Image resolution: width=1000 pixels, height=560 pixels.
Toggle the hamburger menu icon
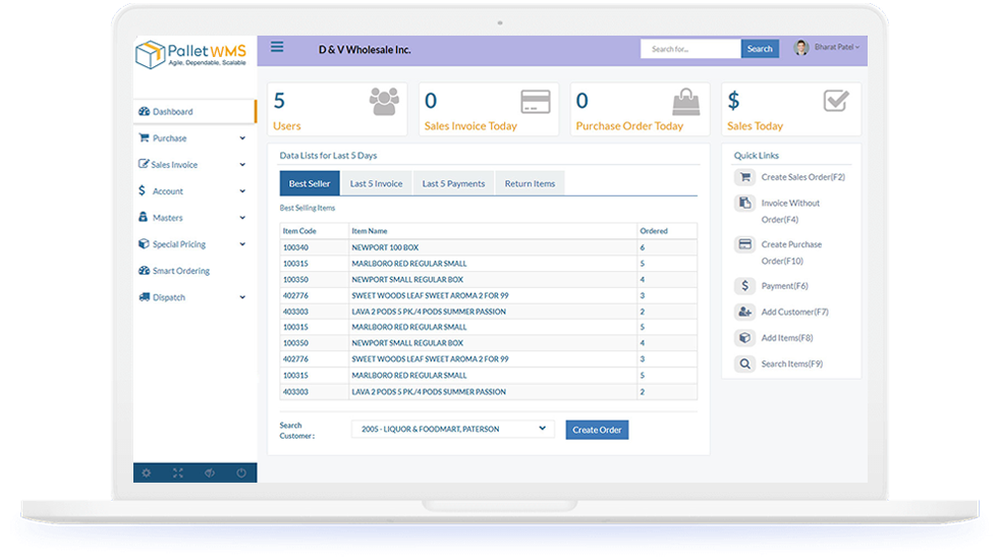(x=277, y=47)
